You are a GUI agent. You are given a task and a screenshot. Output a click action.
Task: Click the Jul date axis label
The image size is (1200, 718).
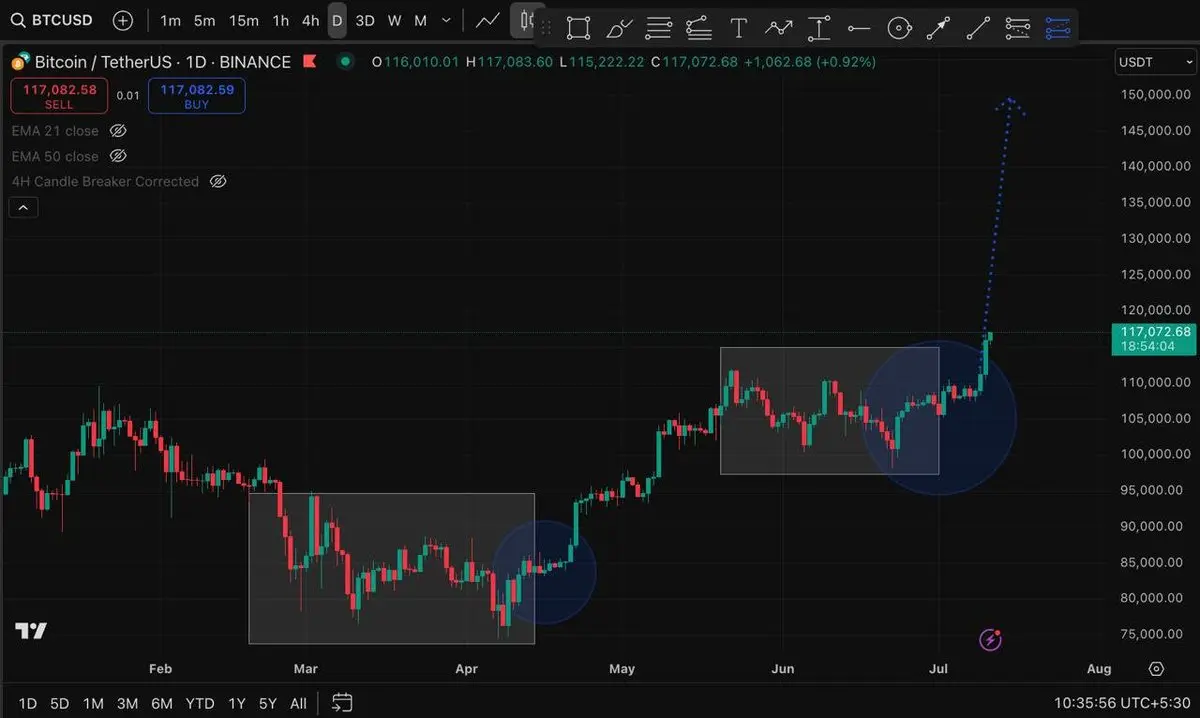[x=938, y=669]
